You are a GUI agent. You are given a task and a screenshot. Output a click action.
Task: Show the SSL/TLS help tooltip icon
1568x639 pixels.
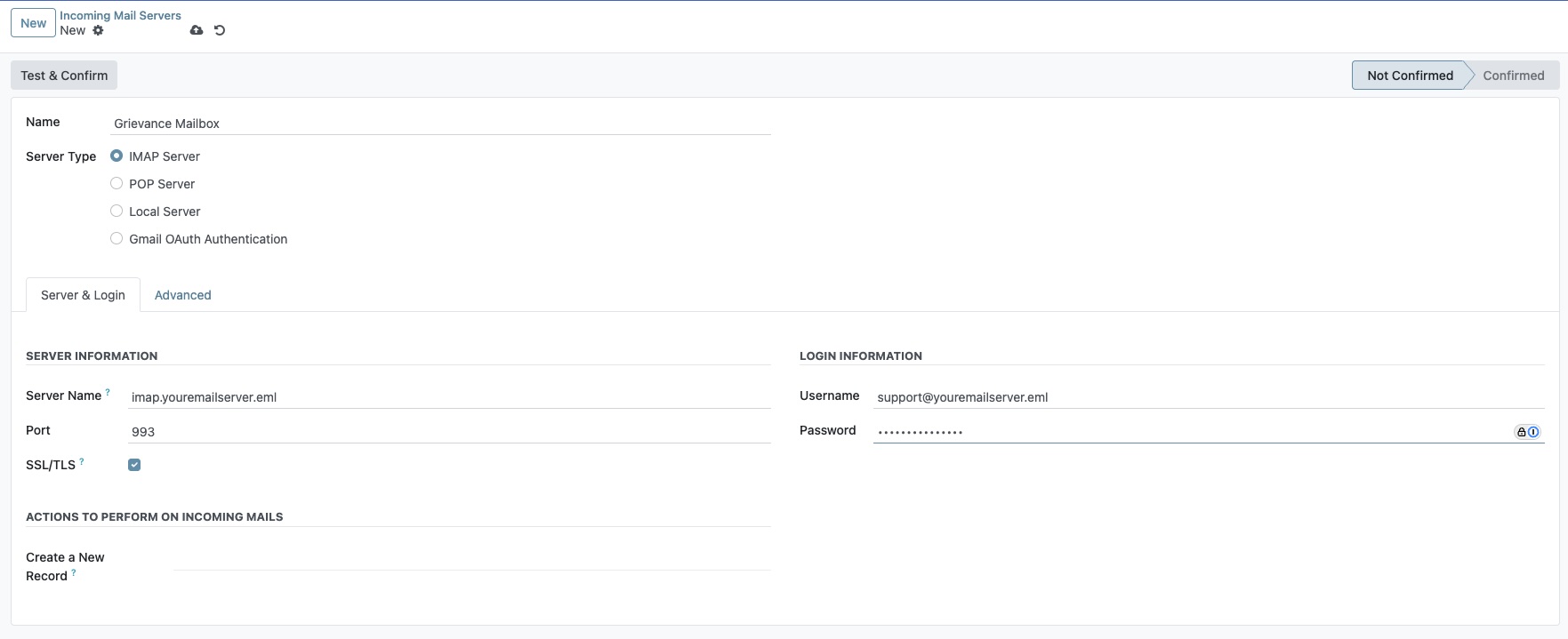[82, 461]
